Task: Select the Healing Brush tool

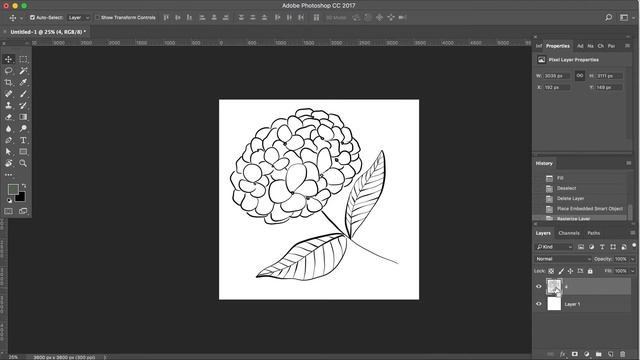Action: pyautogui.click(x=9, y=94)
